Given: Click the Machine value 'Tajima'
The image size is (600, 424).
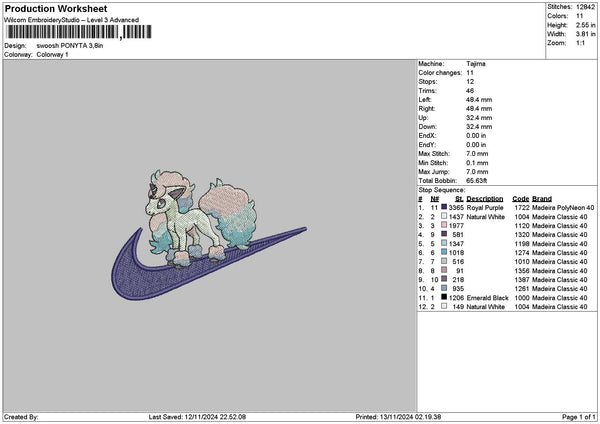Looking at the screenshot, I should (476, 64).
